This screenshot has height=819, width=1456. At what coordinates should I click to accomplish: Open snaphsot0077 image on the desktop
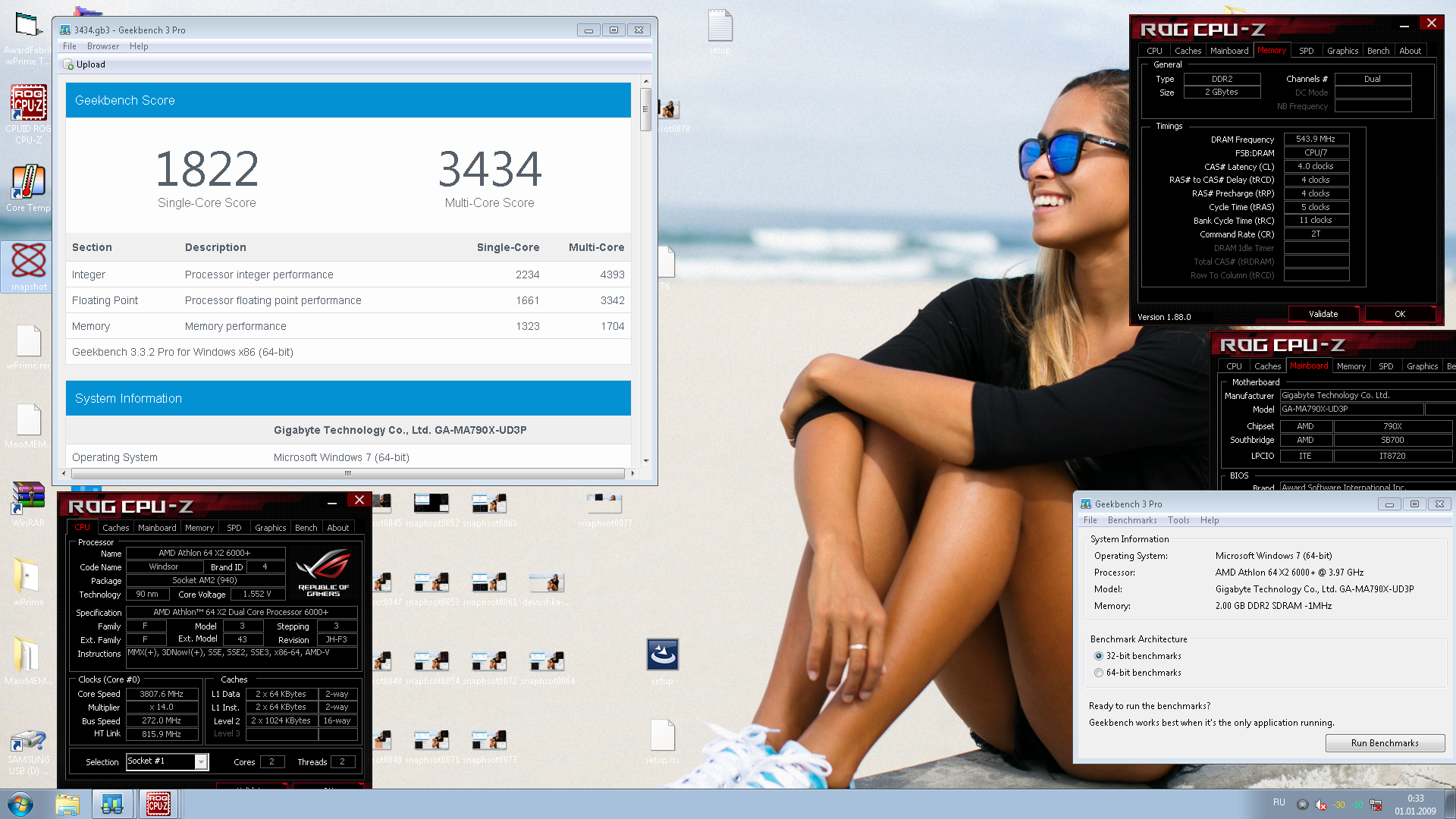coord(604,510)
